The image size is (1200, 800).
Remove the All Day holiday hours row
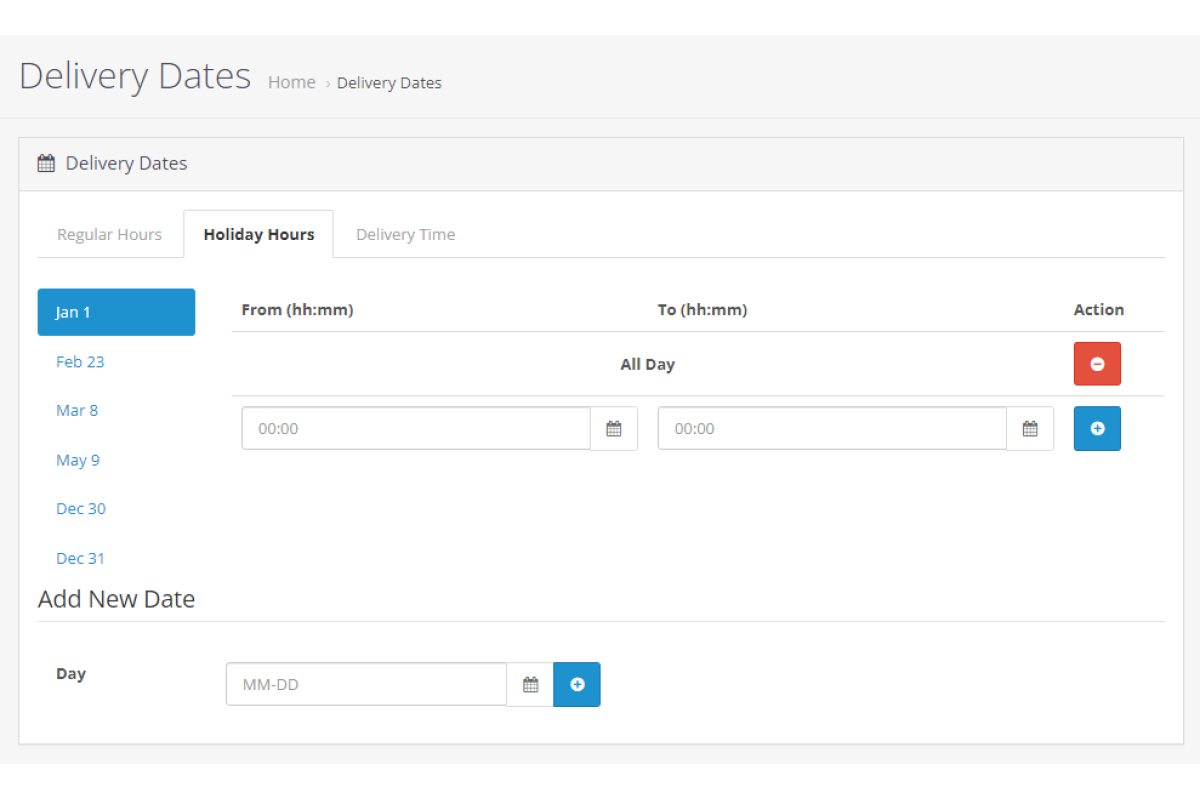point(1097,364)
